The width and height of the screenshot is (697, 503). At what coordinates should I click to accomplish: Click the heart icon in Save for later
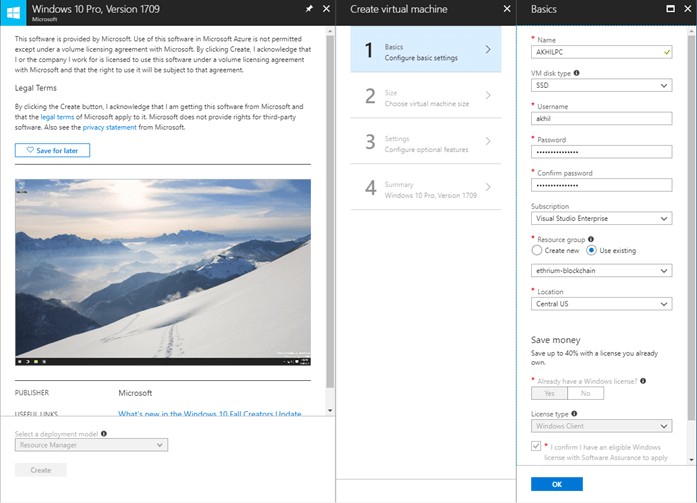[31, 150]
